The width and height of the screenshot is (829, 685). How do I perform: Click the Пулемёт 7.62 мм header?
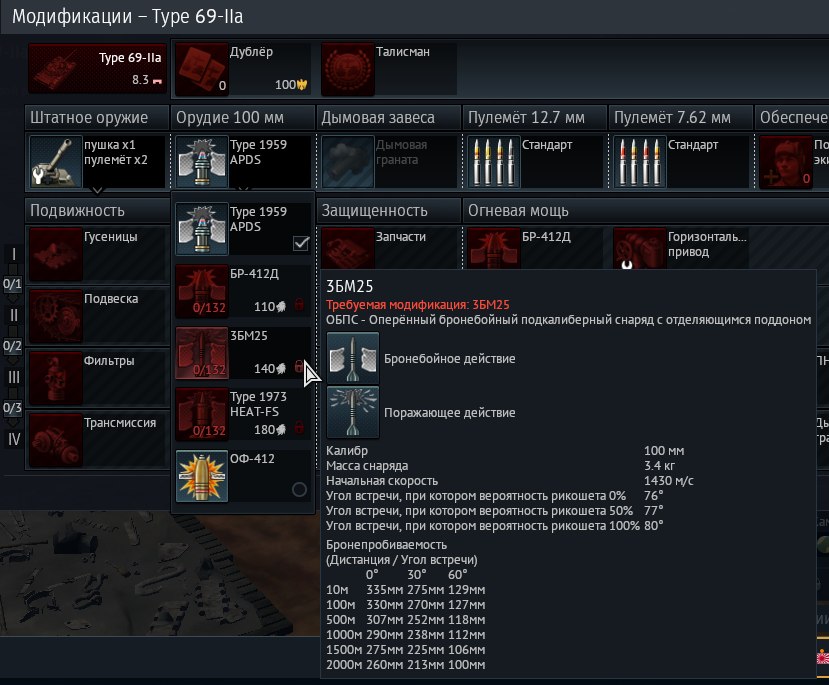[x=680, y=117]
